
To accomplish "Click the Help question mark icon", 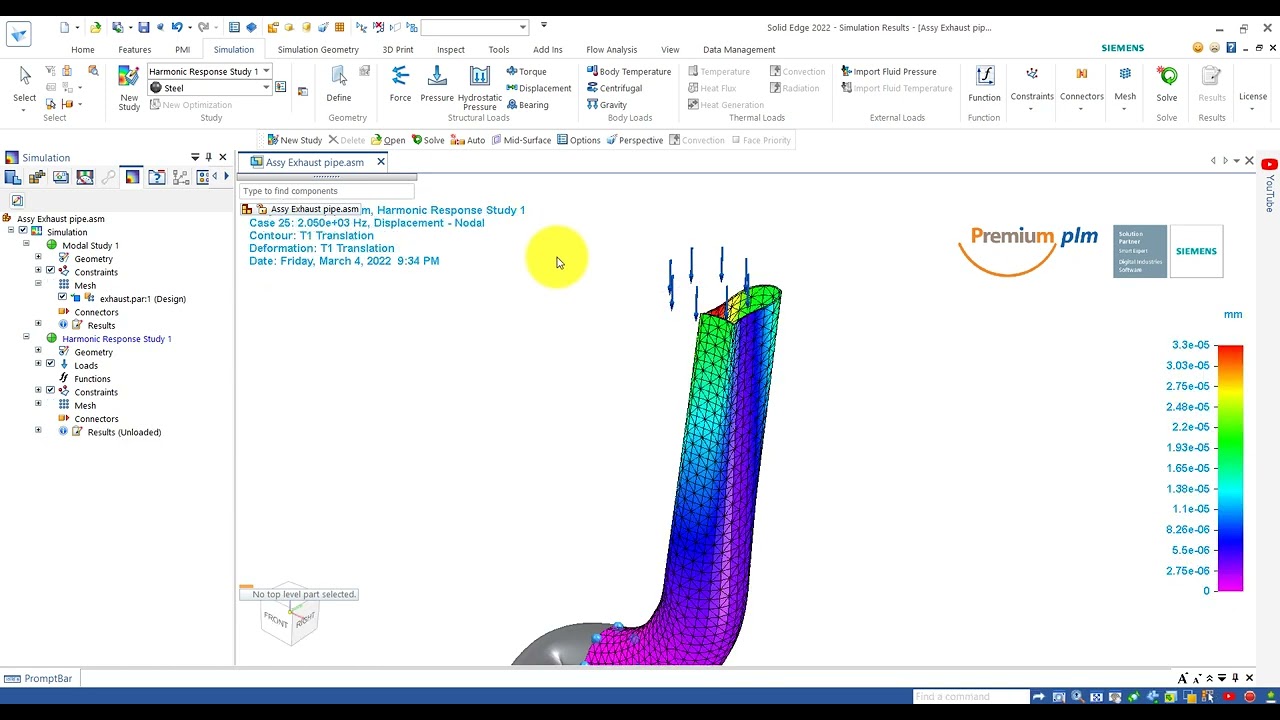I will point(1232,48).
